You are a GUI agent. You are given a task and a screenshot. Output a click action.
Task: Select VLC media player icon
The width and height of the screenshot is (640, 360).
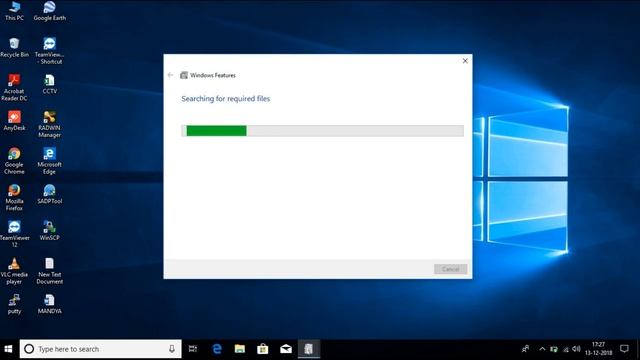14,271
